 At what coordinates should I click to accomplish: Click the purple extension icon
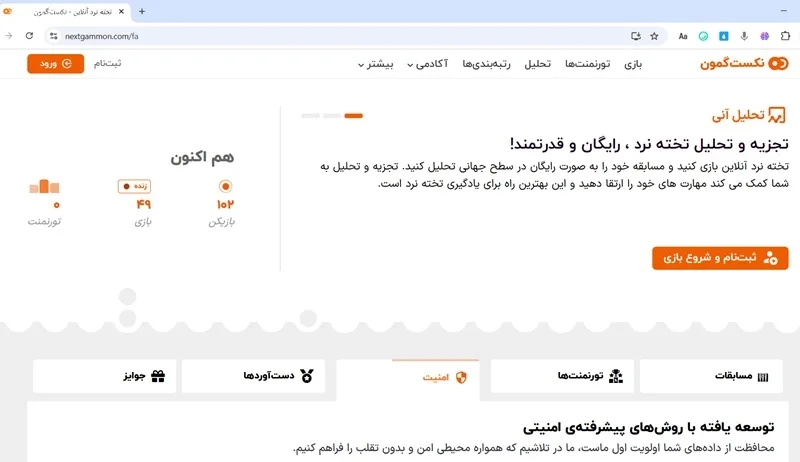coord(764,36)
